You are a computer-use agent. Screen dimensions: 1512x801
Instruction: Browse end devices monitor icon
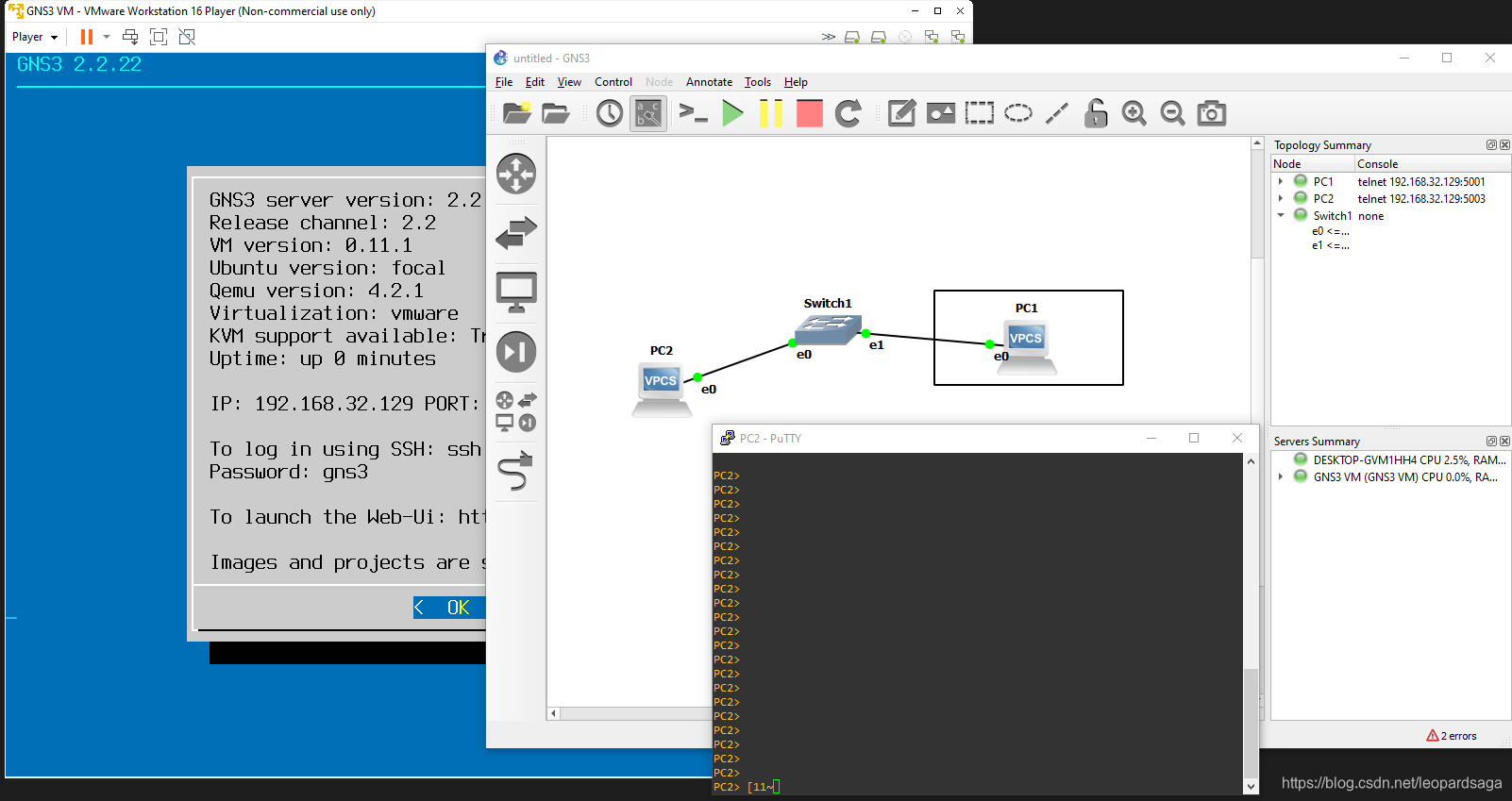coord(516,292)
